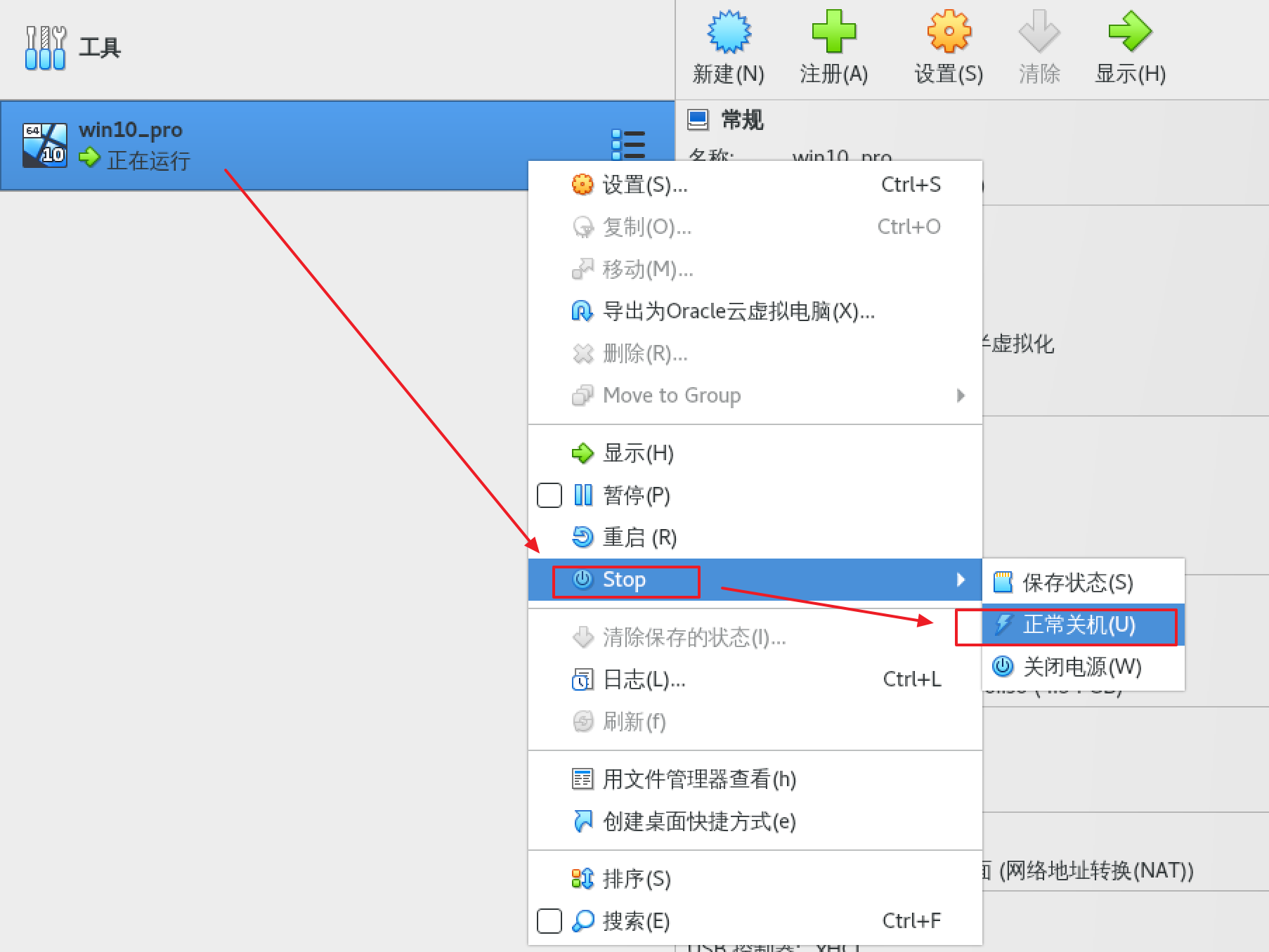Screen dimensions: 1269x952
Task: Open Settings (设置) gear icon in toolbar
Action: (x=949, y=32)
